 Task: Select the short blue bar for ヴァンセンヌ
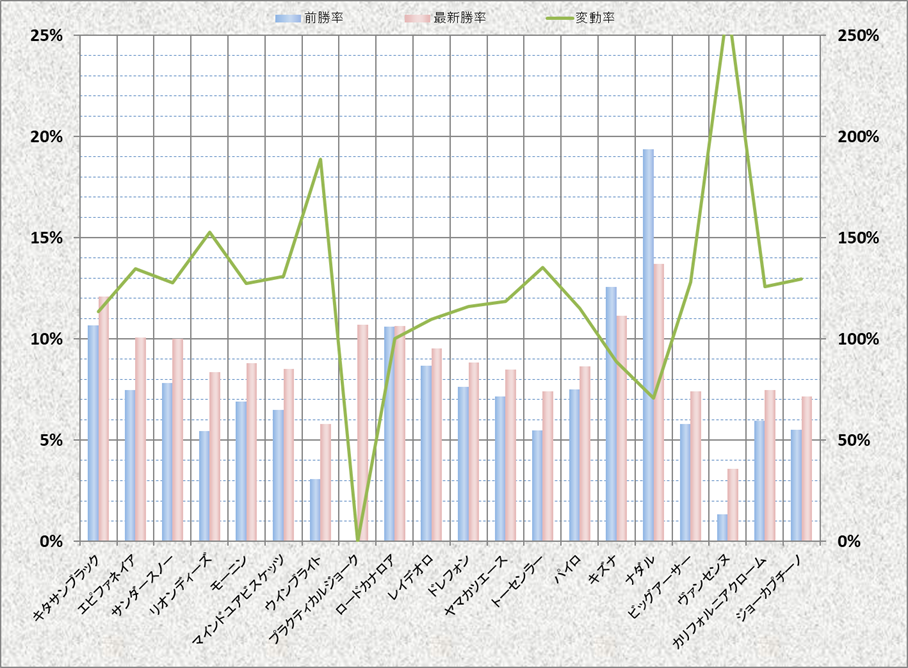point(722,528)
